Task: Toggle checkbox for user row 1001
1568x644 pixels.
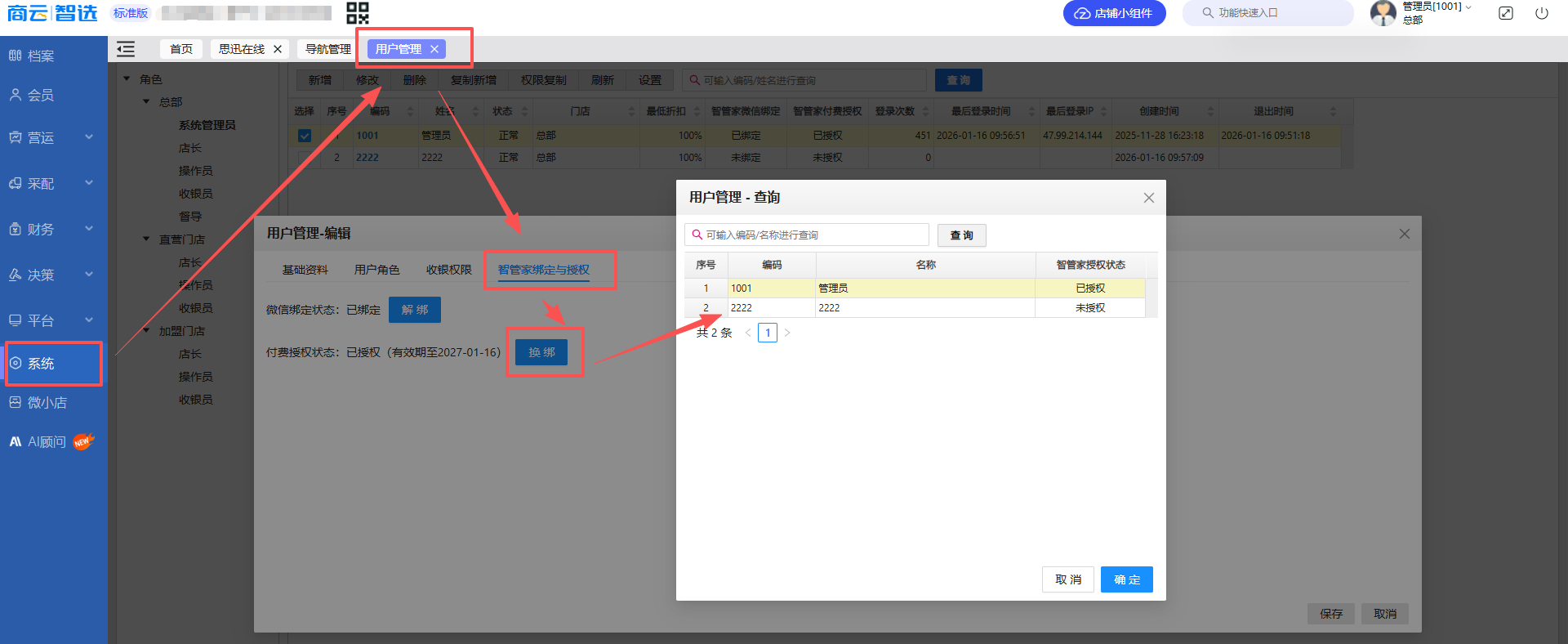Action: (x=305, y=136)
